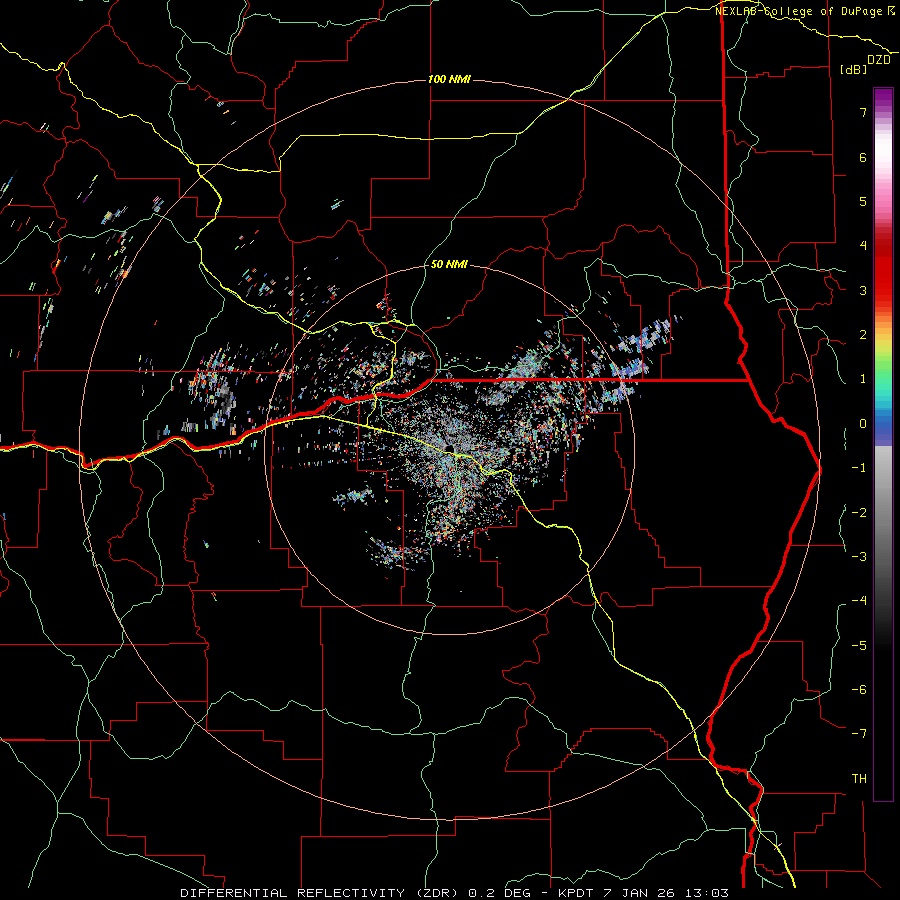Click the -6 dB value on color scale
This screenshot has width=900, height=900.
[859, 690]
